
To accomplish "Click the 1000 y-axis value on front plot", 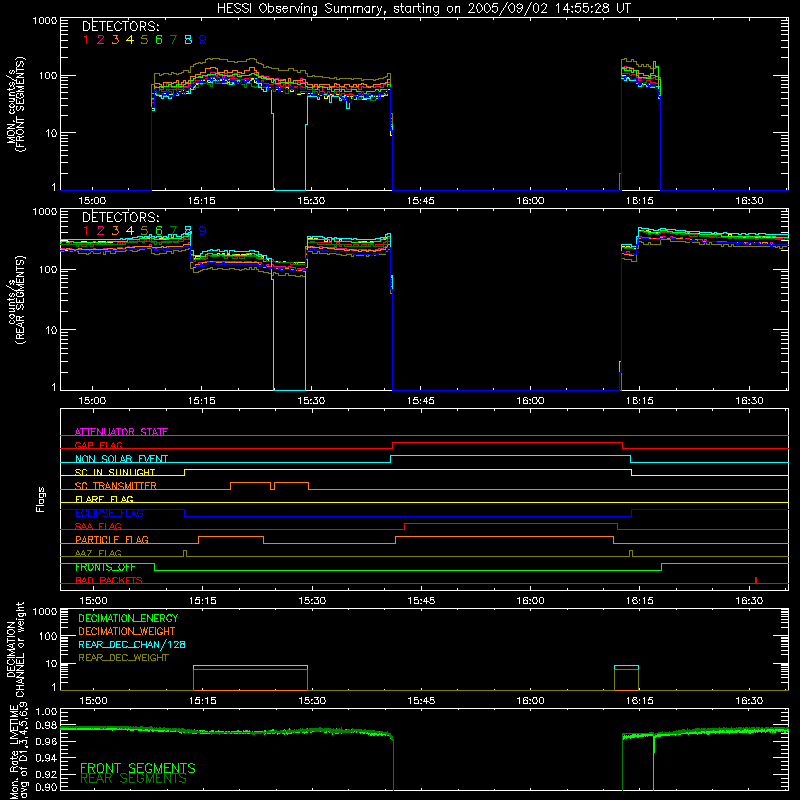I will 44,21.
